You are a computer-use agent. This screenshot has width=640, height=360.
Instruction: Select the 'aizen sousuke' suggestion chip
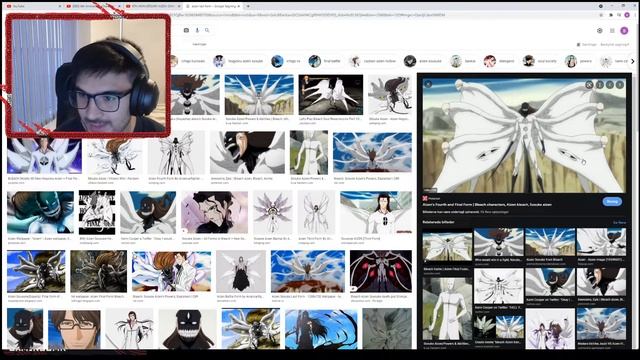click(x=424, y=61)
